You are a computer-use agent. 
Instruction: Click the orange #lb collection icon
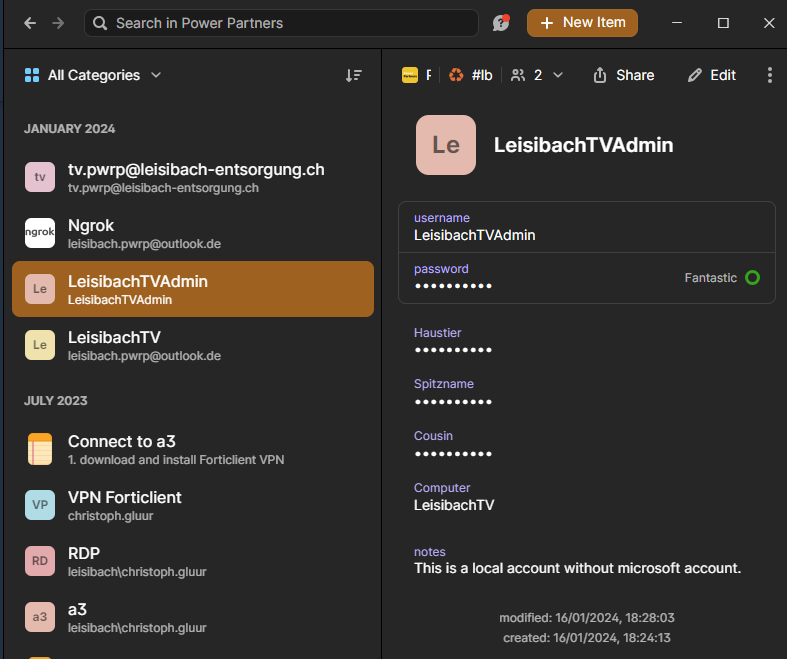456,75
